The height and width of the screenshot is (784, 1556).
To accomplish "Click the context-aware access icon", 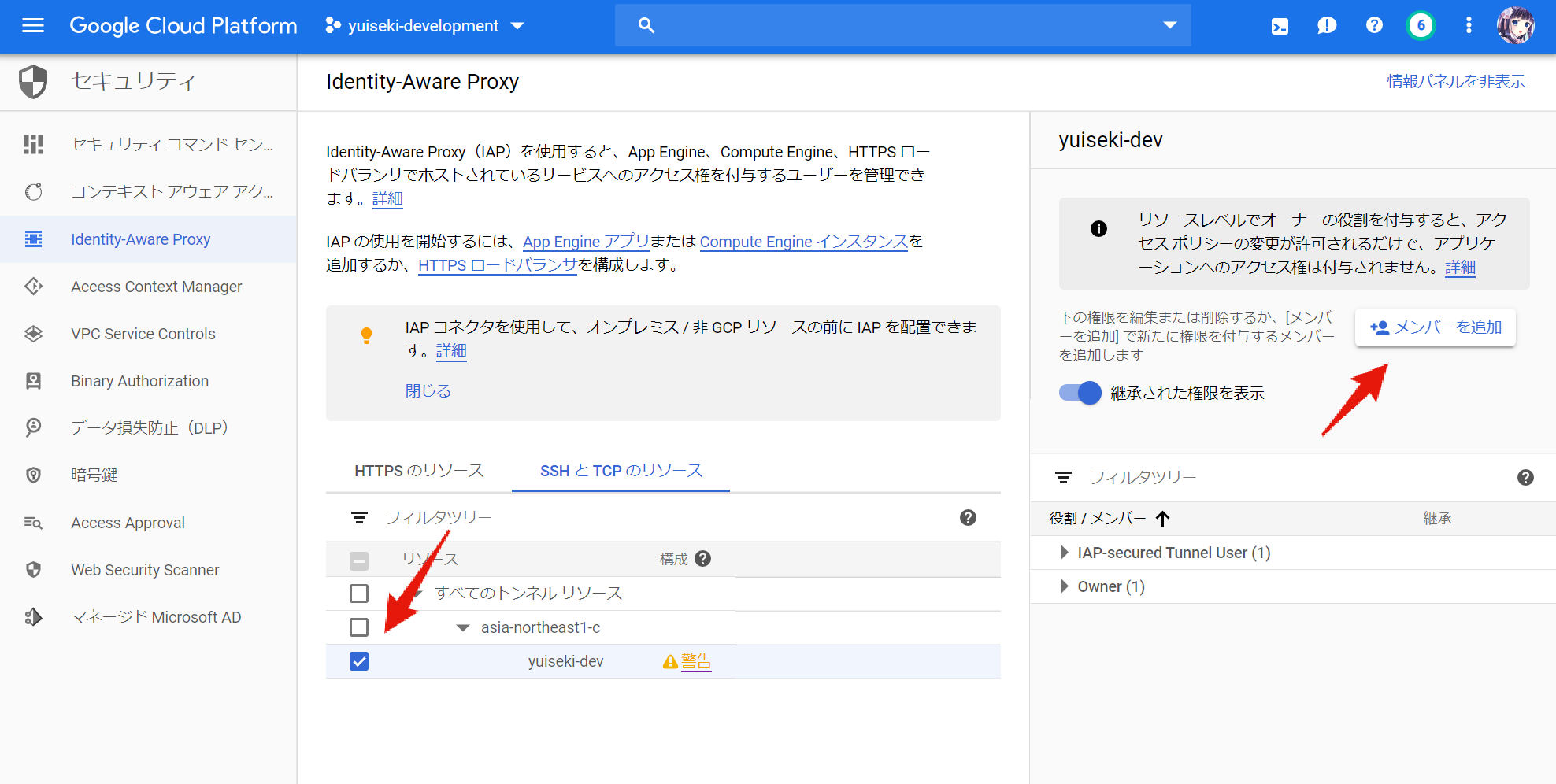I will [x=33, y=192].
